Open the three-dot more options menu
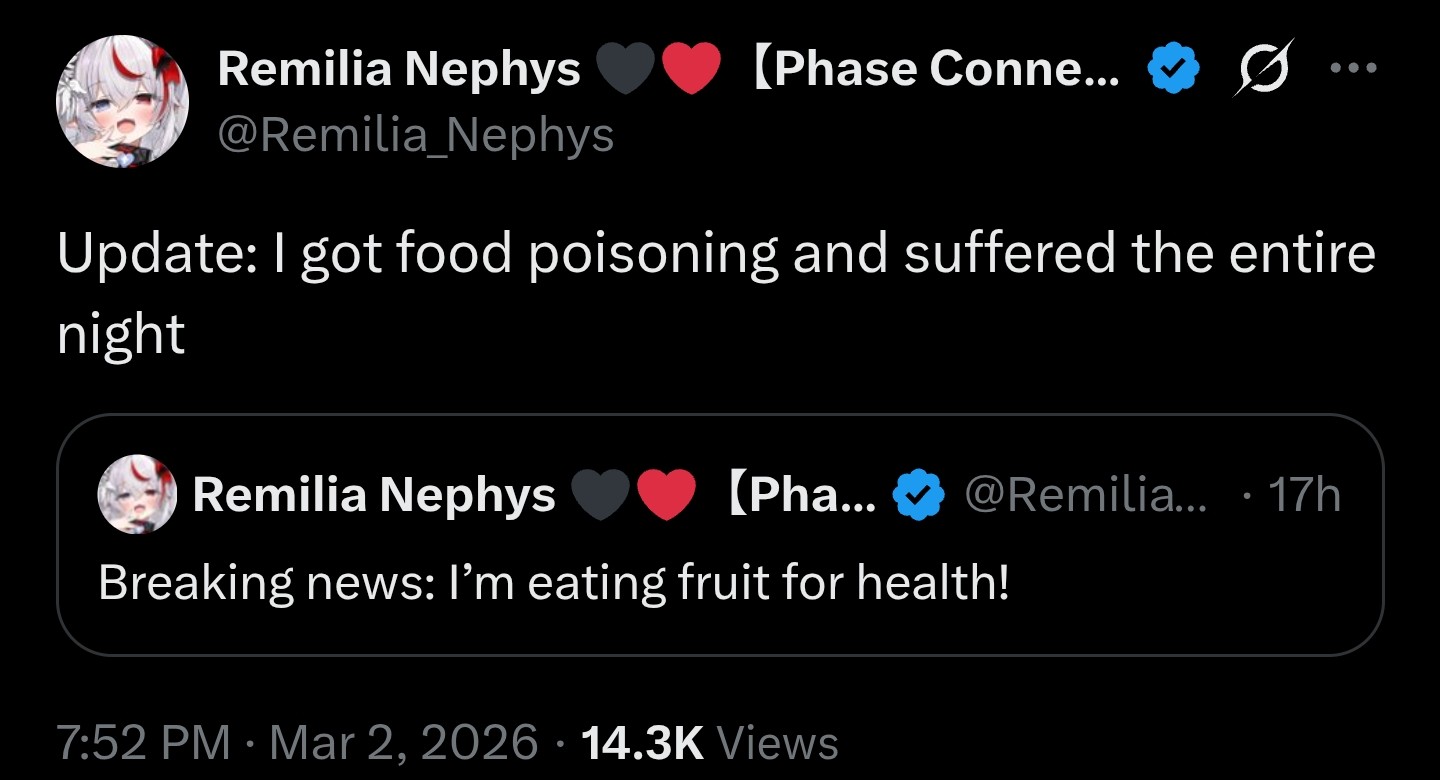Screen dimensions: 1440x780 click(x=1354, y=69)
